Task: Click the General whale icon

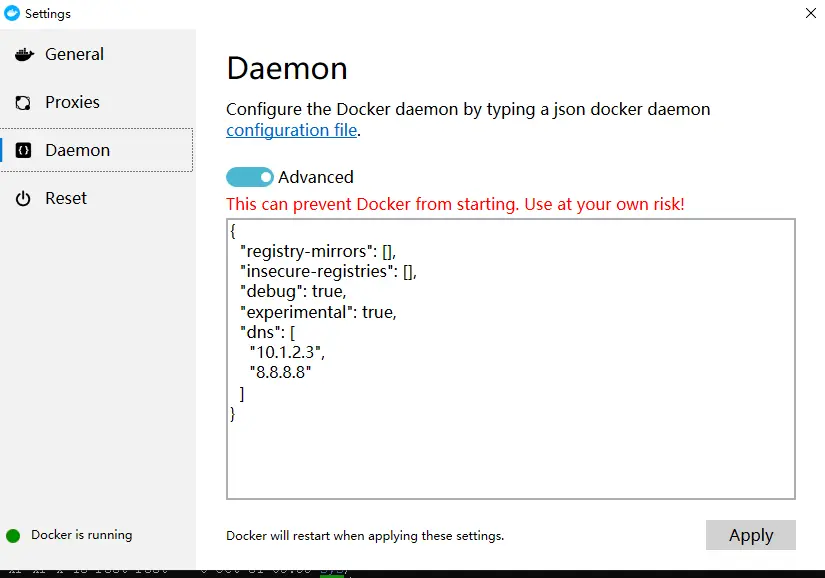Action: tap(24, 54)
